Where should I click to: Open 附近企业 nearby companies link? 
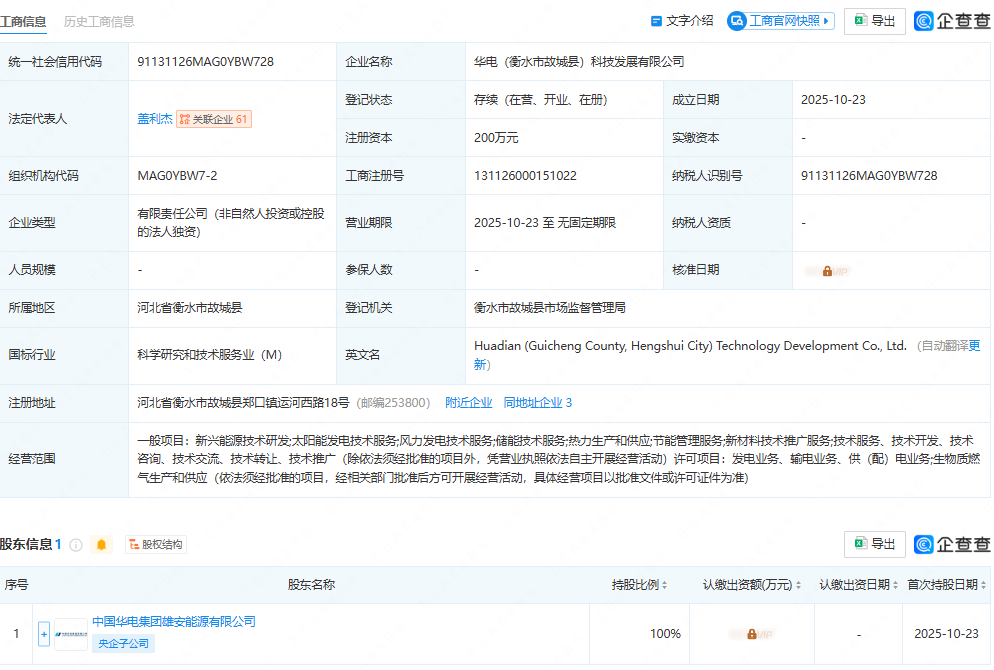pos(468,403)
